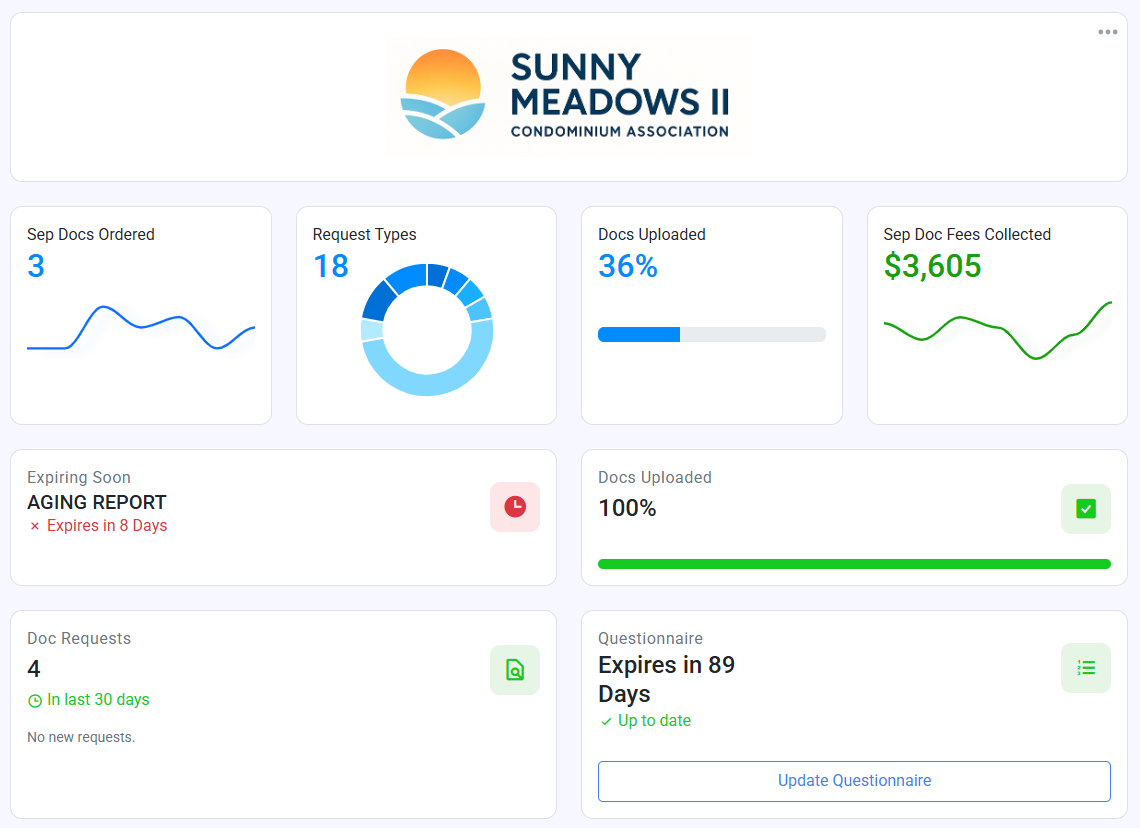
Task: Click the 100% green progress bar
Action: coord(854,564)
